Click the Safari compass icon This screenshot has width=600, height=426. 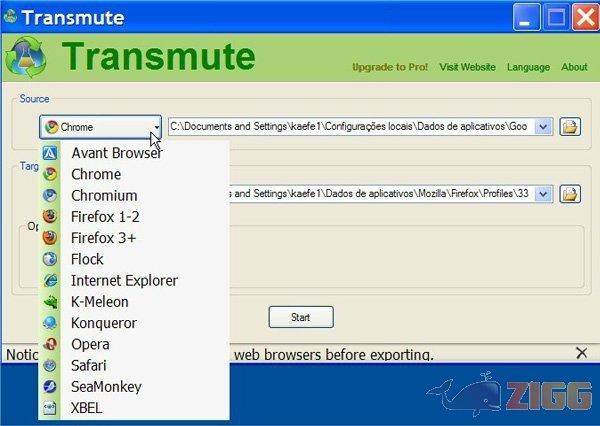point(50,366)
